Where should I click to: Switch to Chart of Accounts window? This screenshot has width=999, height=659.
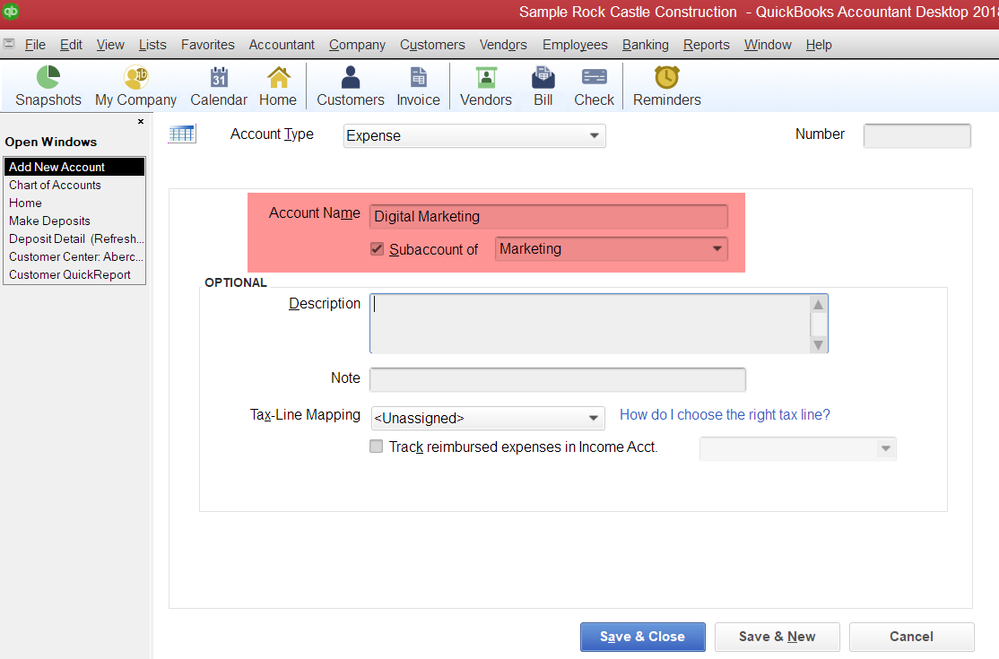coord(75,185)
